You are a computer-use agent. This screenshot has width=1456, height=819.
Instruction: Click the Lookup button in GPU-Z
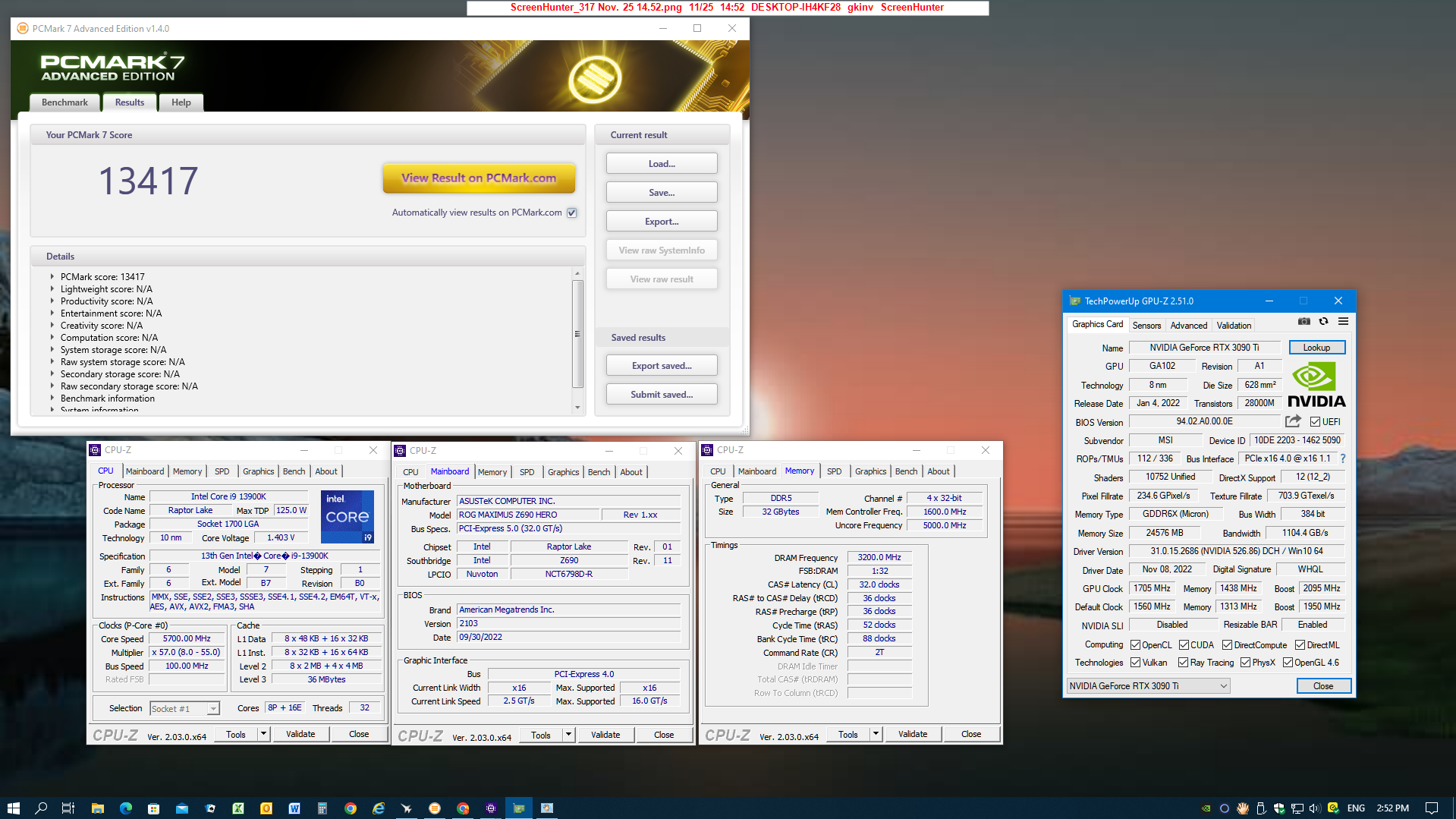coord(1316,347)
